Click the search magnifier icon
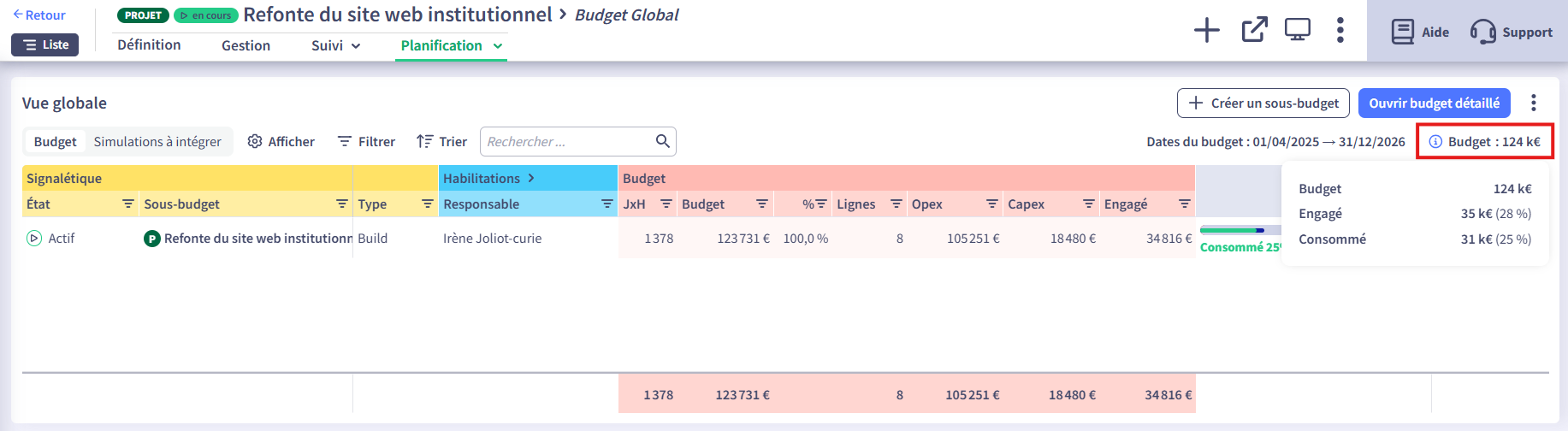The width and height of the screenshot is (1568, 431). tap(662, 141)
